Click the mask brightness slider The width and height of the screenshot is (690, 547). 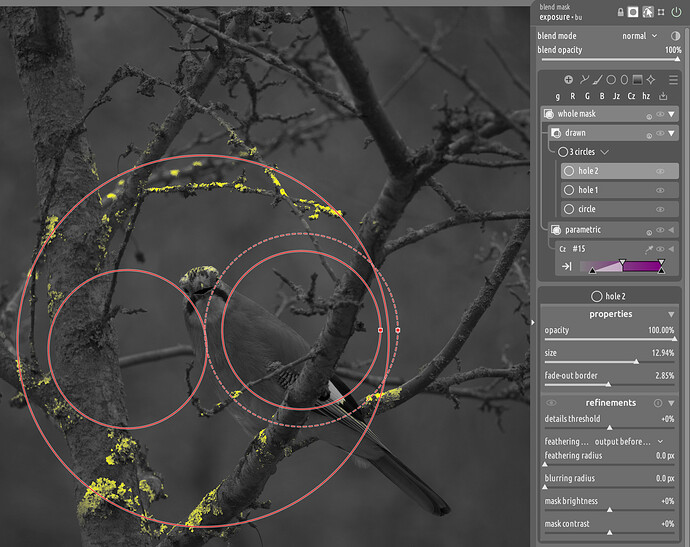pos(609,510)
